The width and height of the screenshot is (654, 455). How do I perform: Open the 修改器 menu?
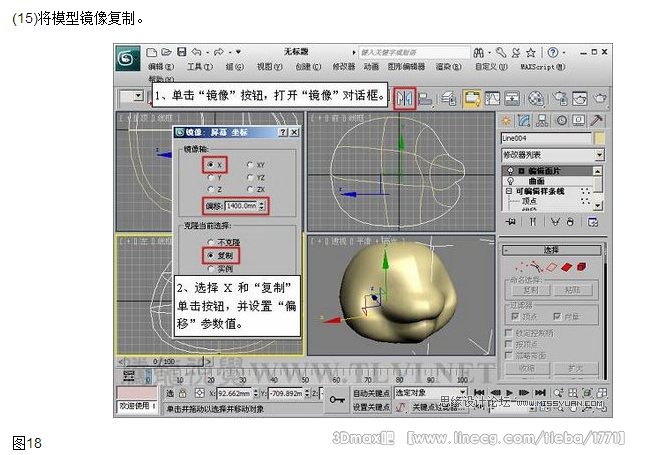(x=344, y=67)
